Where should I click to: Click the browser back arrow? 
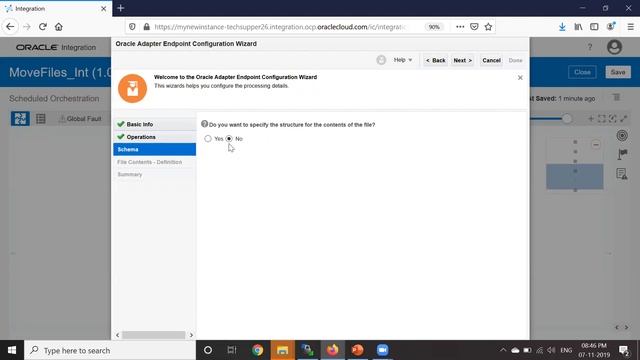pyautogui.click(x=10, y=27)
